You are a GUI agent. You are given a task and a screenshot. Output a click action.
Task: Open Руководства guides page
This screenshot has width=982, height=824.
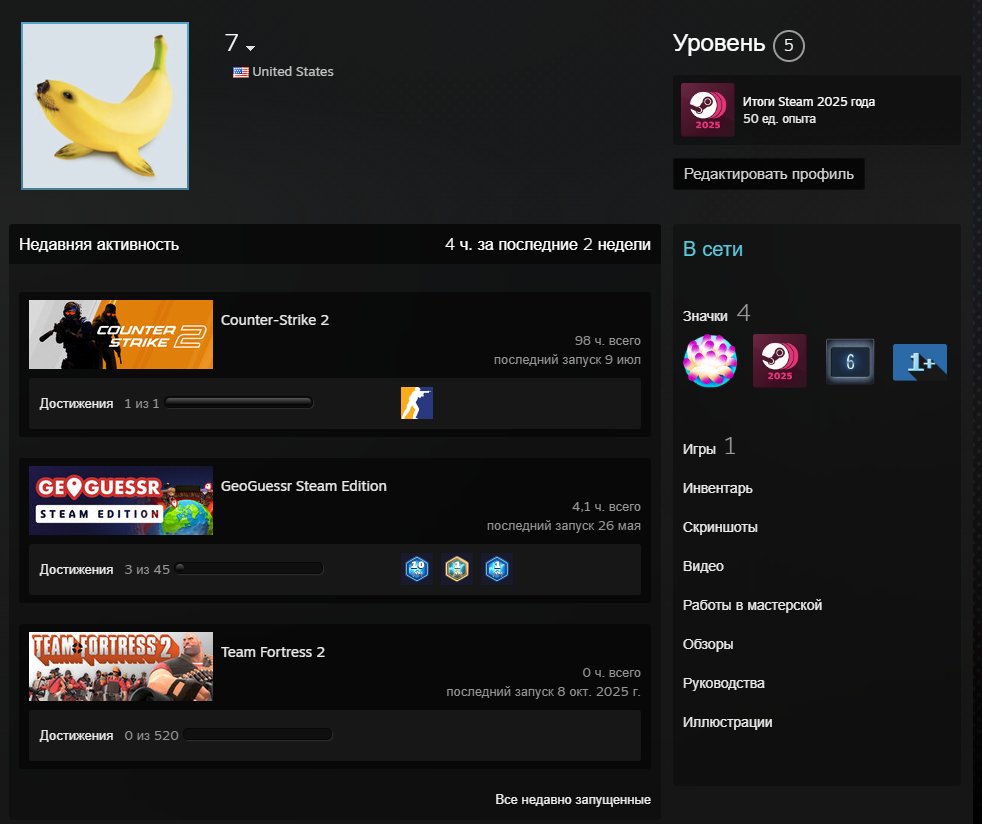pos(723,683)
